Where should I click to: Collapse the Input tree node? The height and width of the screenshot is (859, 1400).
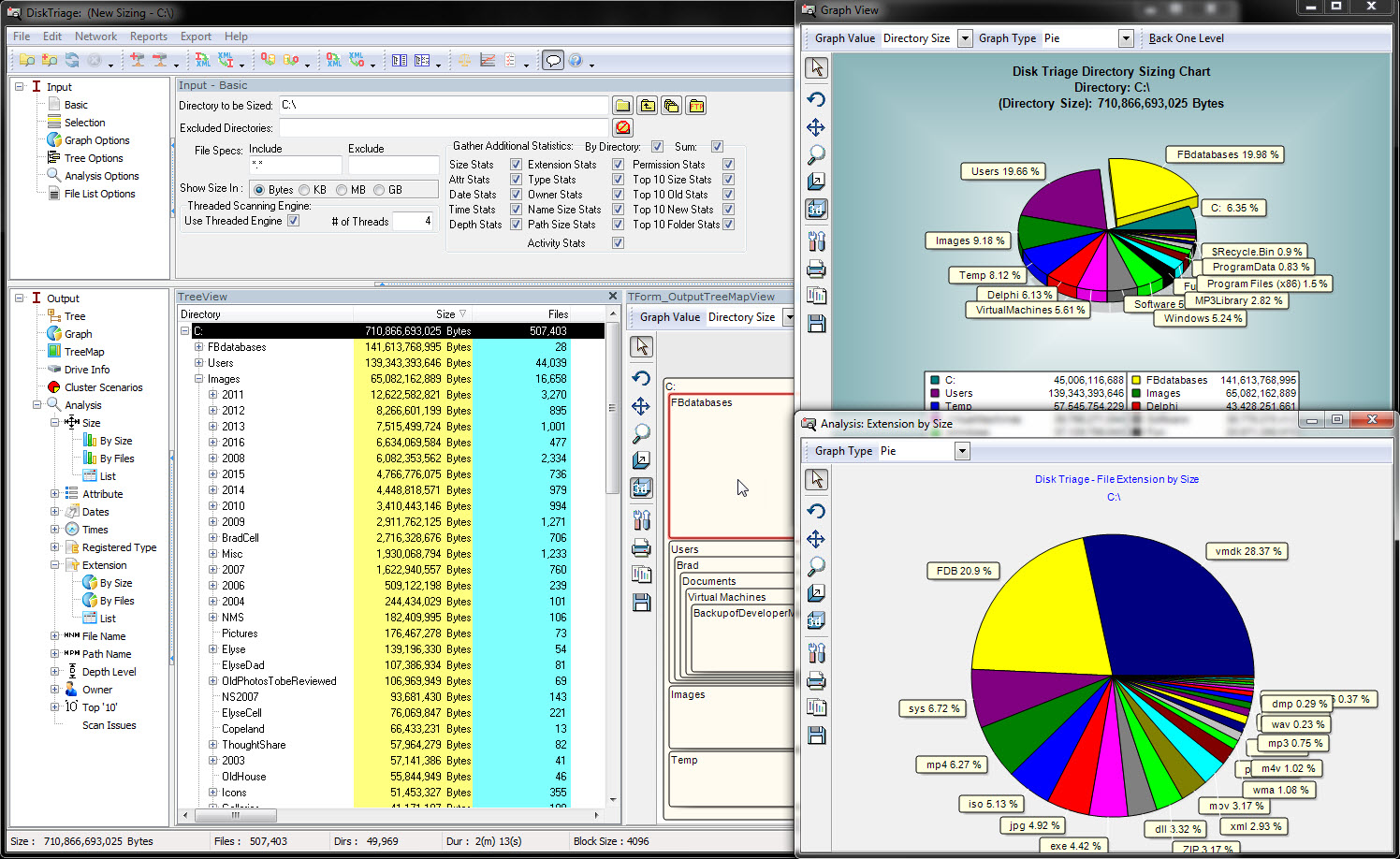(x=19, y=87)
